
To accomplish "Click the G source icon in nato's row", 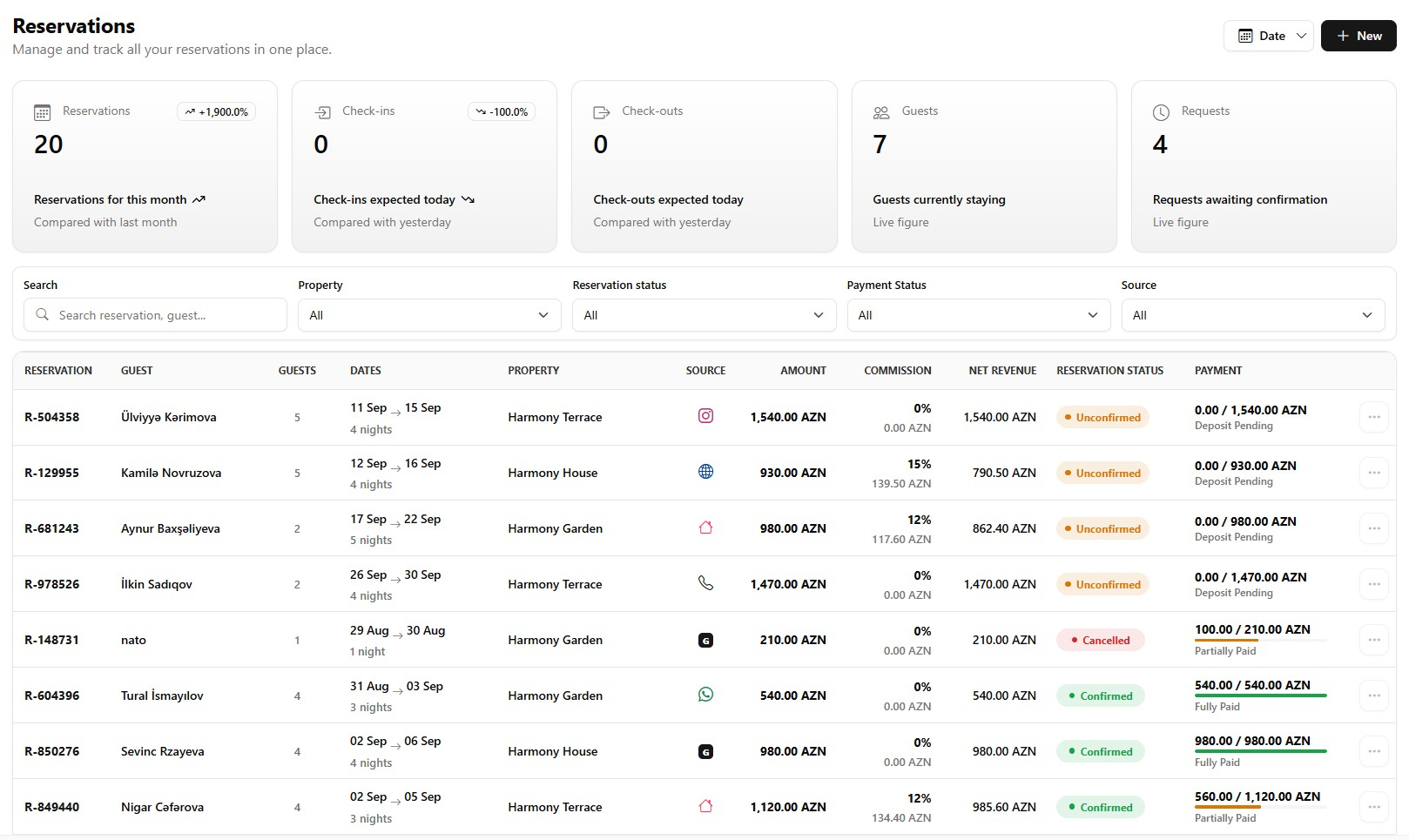I will (x=705, y=640).
